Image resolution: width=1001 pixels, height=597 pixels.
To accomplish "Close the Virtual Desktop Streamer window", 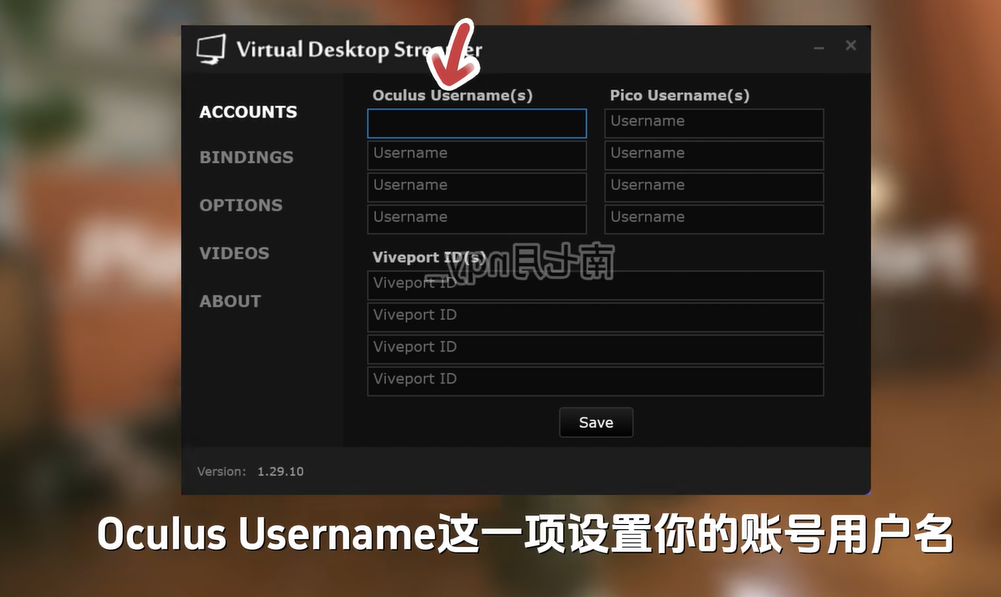I will [851, 45].
